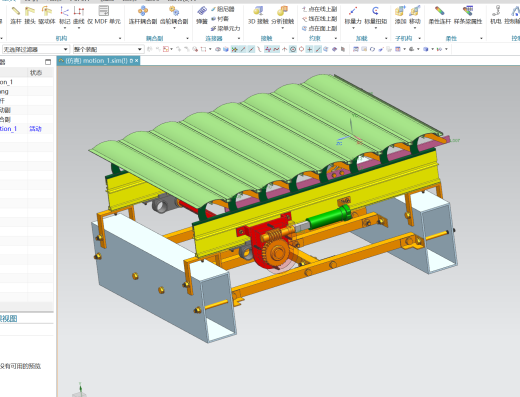Viewport: 520px width, 397px height.
Task: Select the 接头 (Joint) tool
Action: 30,15
